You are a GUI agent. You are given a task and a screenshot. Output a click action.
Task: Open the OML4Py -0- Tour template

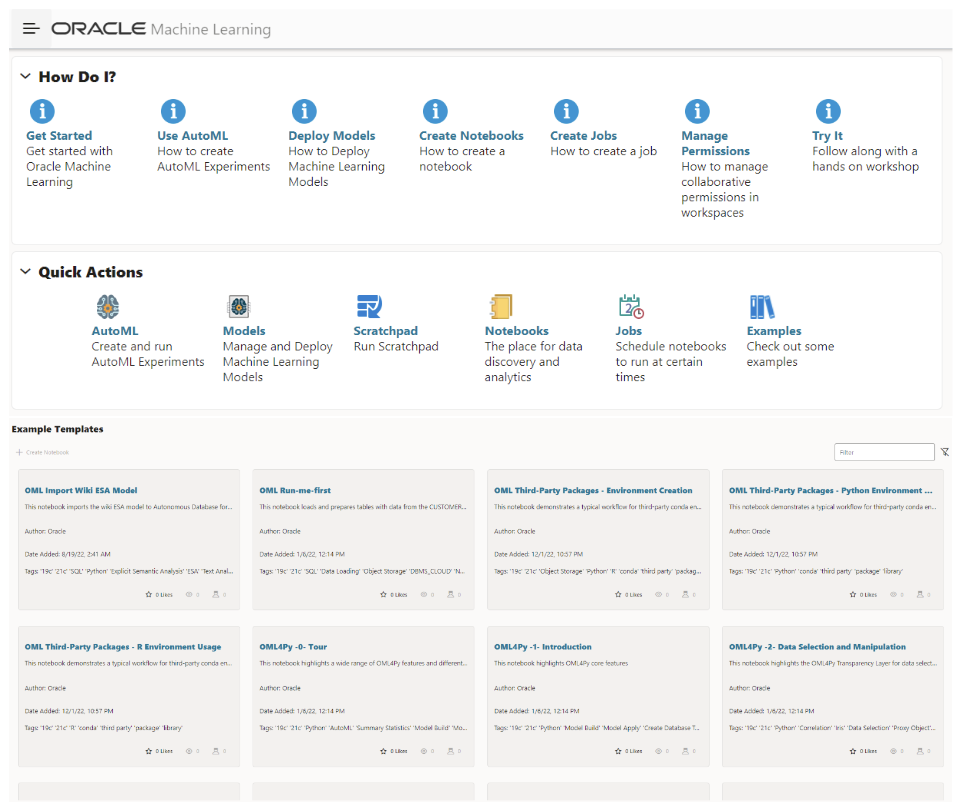[294, 647]
